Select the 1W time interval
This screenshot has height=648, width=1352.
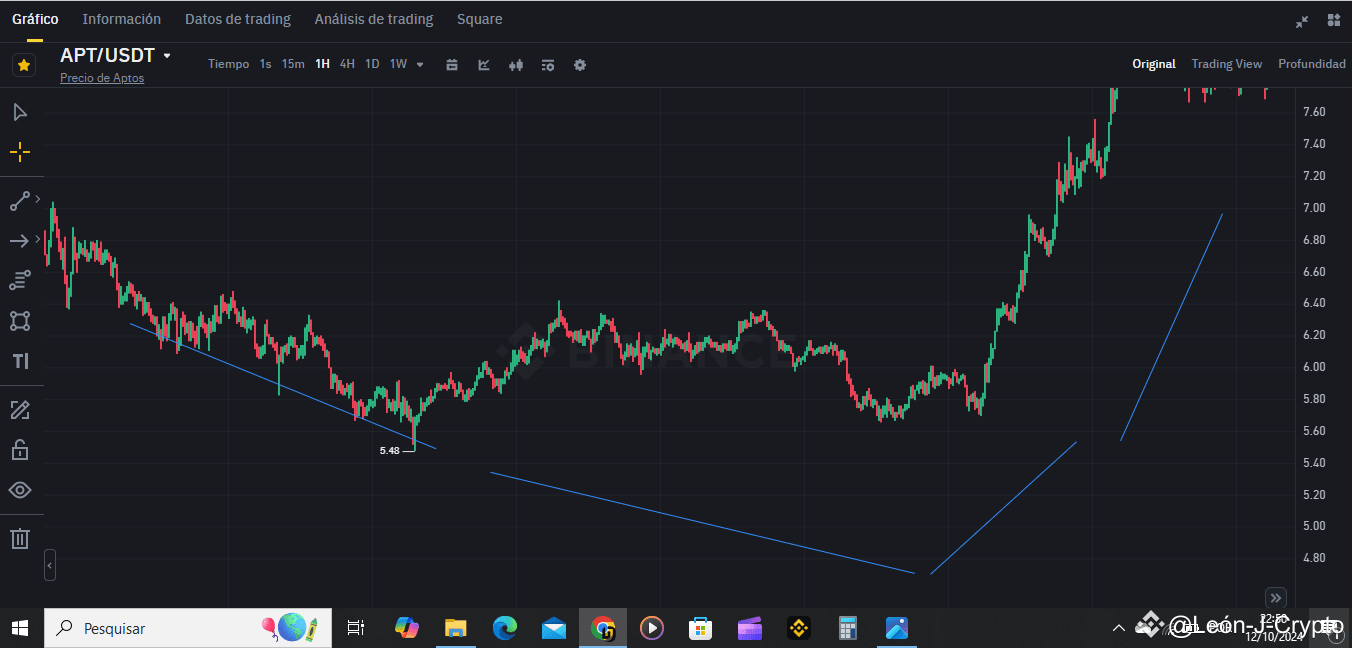pos(398,64)
